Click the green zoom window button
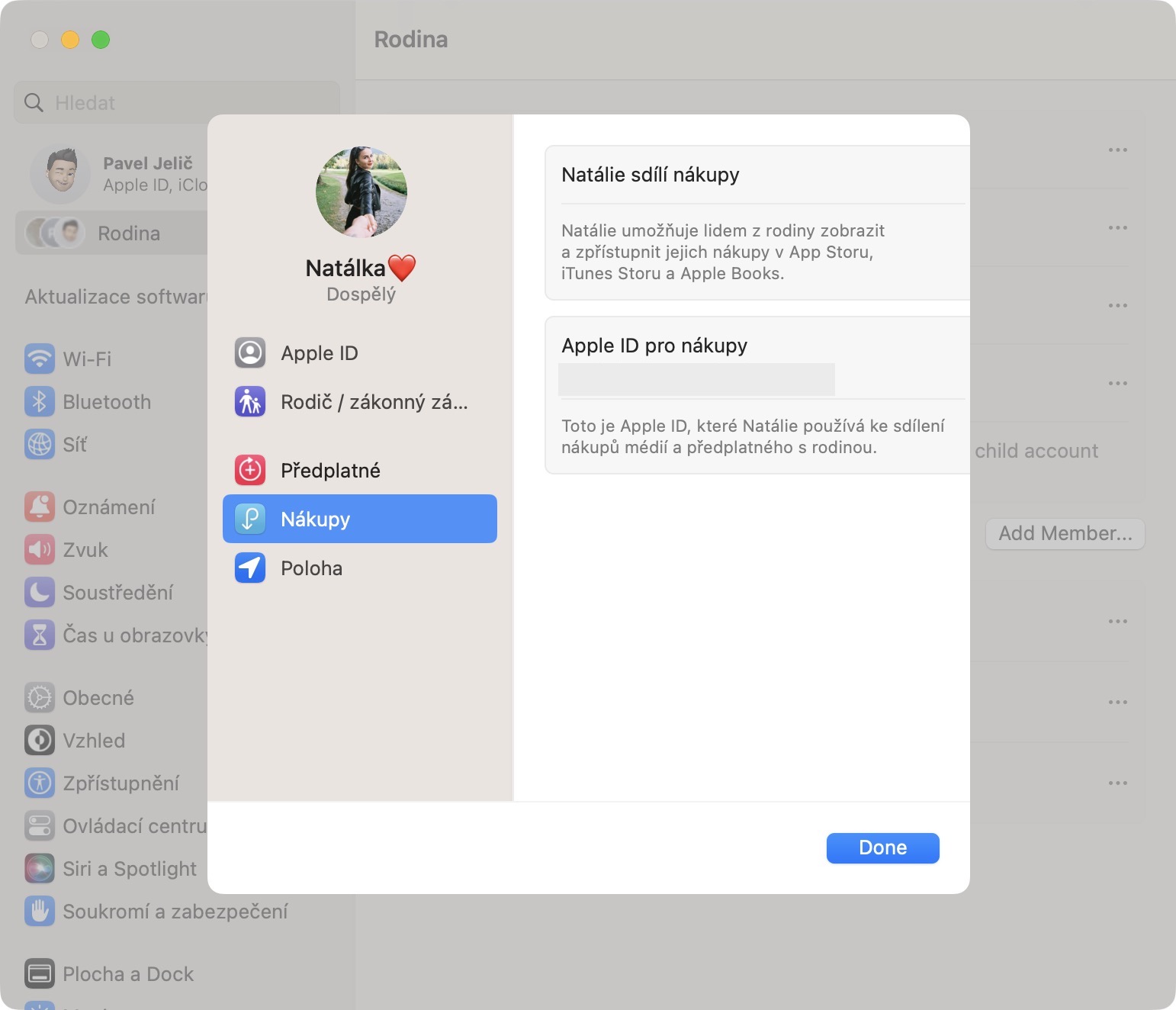The image size is (1176, 1010). point(101,39)
